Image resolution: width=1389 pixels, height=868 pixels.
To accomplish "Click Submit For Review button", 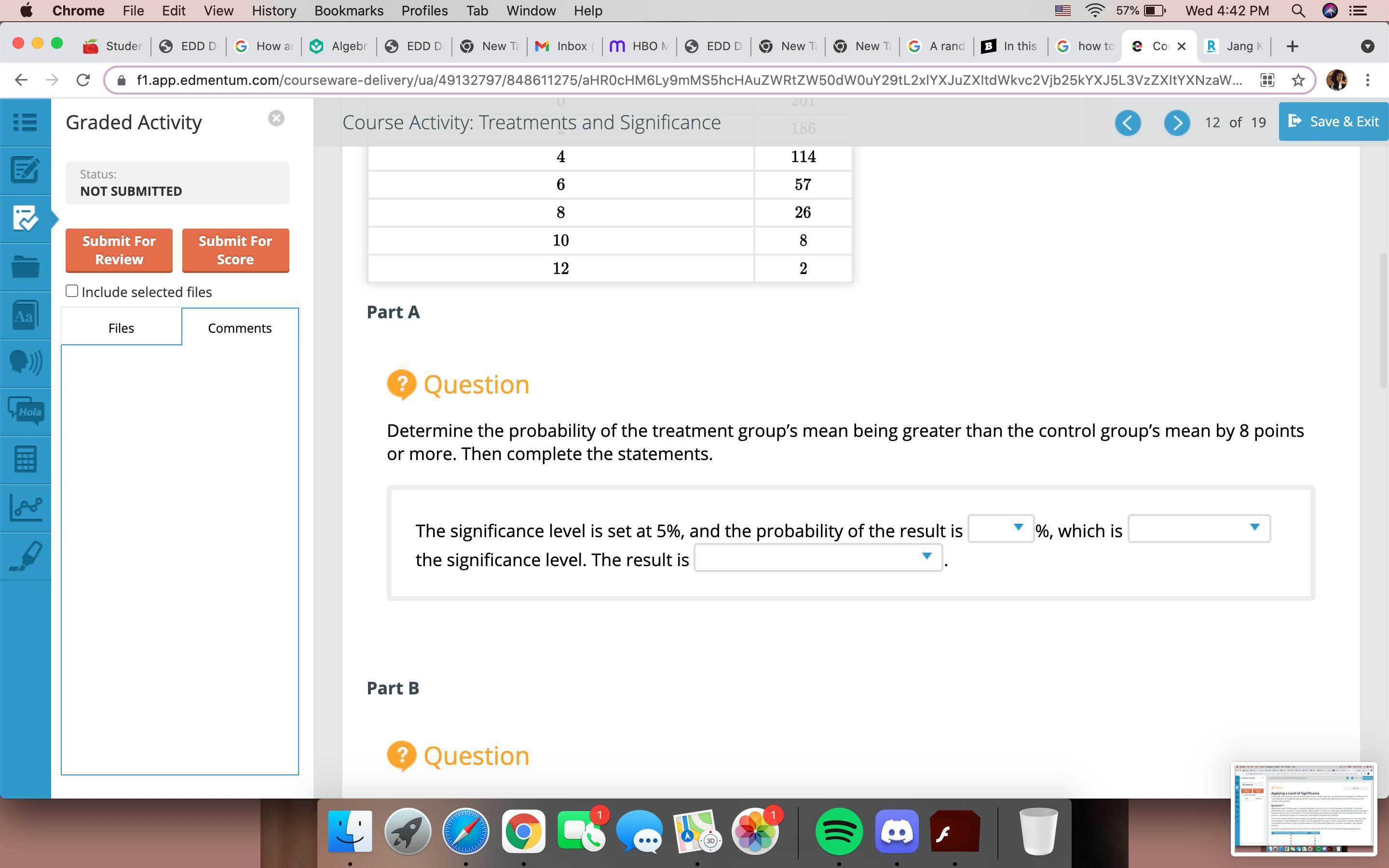I will 119,250.
